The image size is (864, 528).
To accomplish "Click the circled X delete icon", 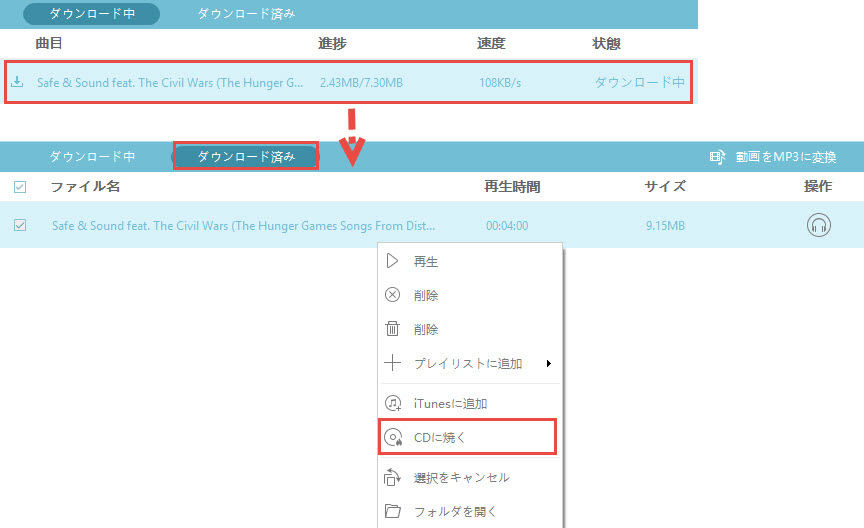I will [x=392, y=295].
